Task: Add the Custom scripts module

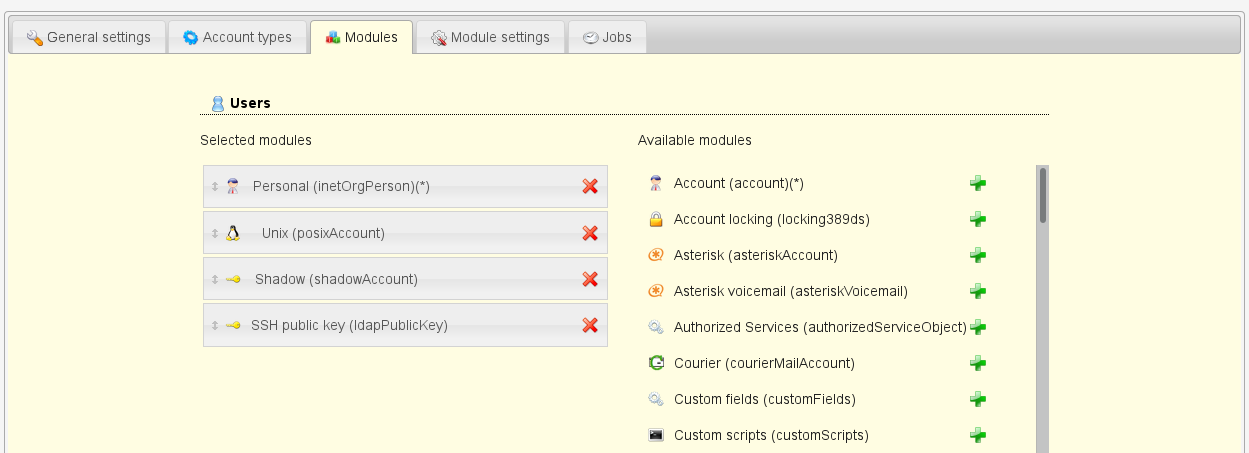Action: point(978,435)
